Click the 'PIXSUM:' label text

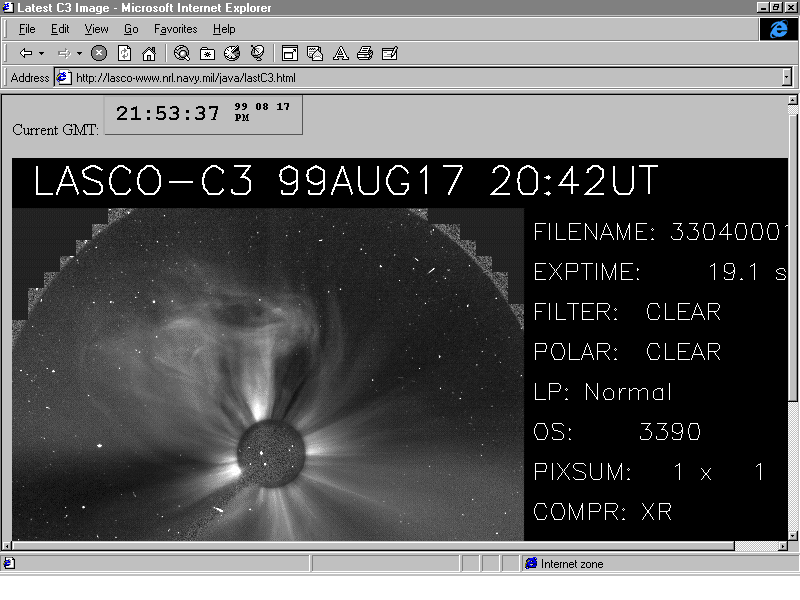(x=583, y=472)
